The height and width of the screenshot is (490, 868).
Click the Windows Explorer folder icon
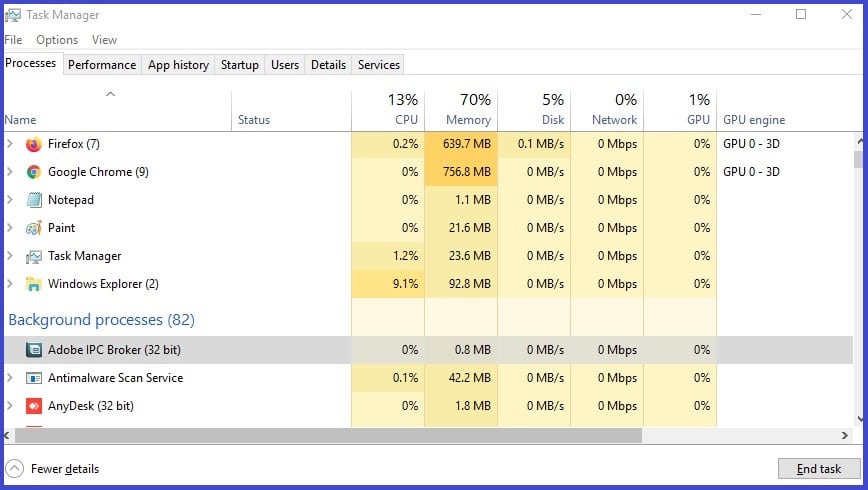point(34,284)
